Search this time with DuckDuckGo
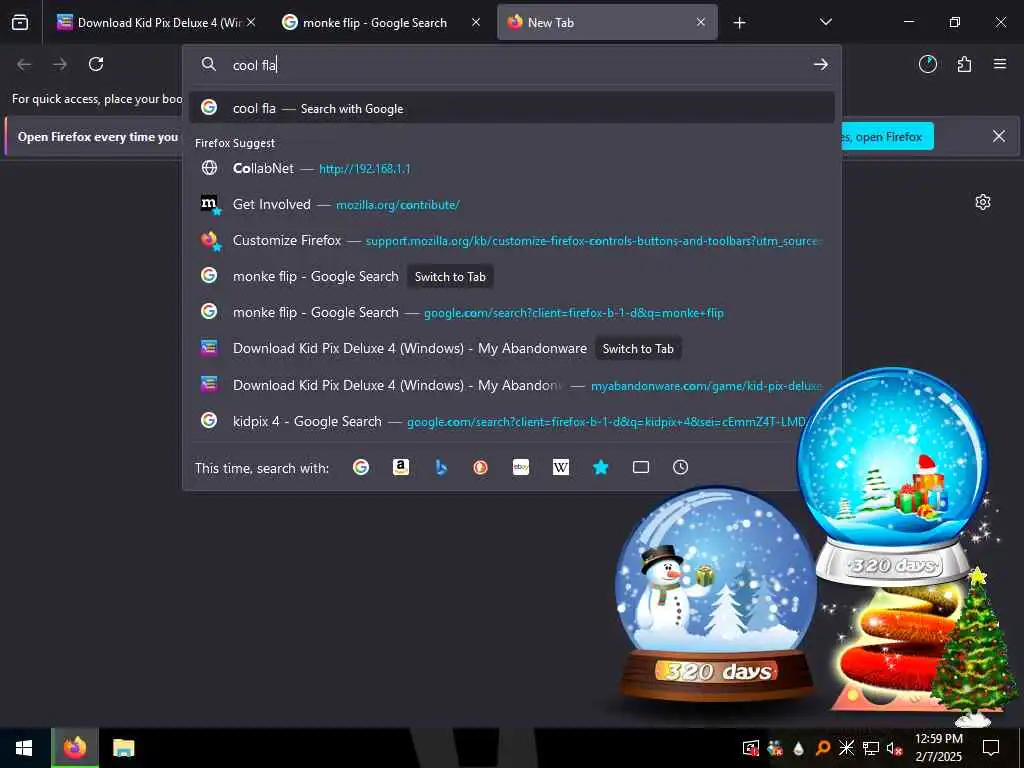This screenshot has width=1024, height=768. (481, 468)
